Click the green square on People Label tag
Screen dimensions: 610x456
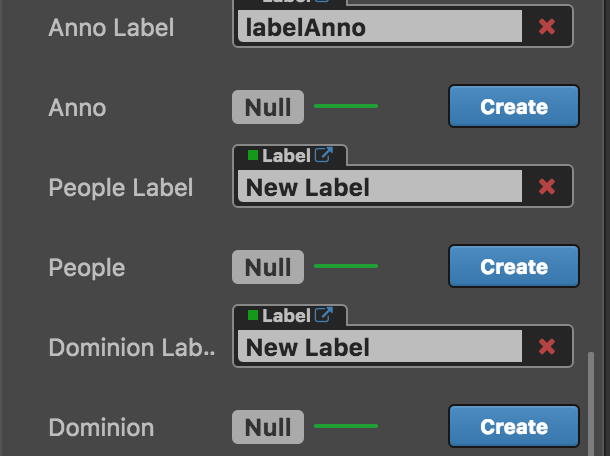pyautogui.click(x=252, y=156)
